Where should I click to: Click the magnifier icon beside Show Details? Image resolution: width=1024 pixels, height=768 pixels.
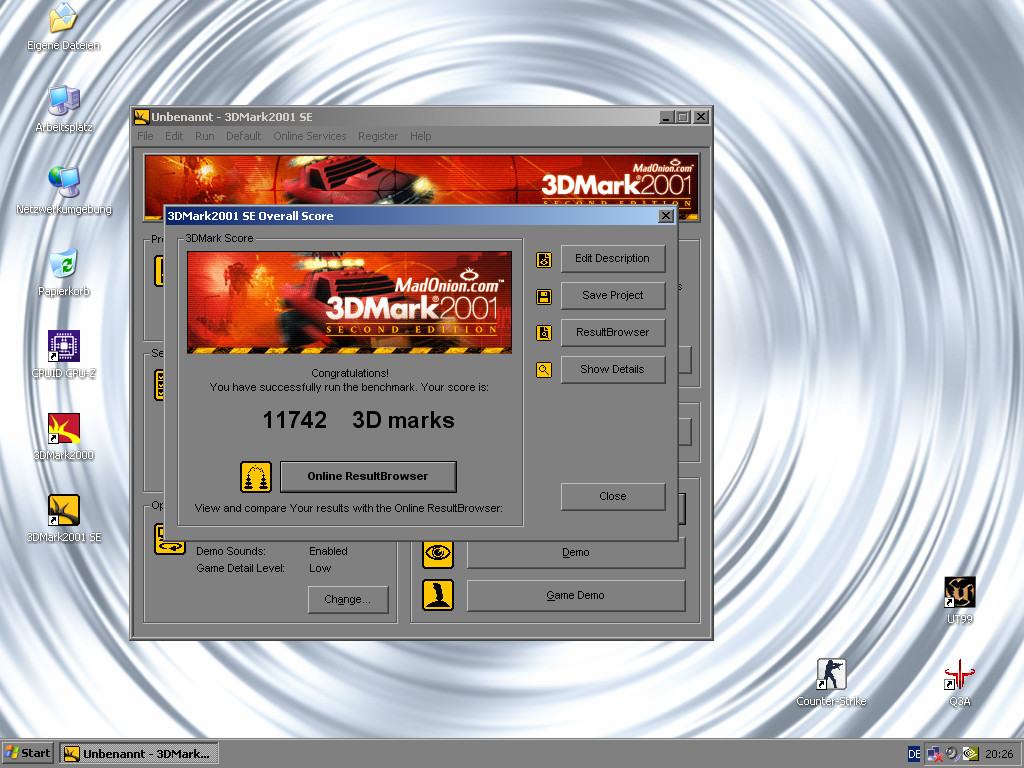[543, 370]
